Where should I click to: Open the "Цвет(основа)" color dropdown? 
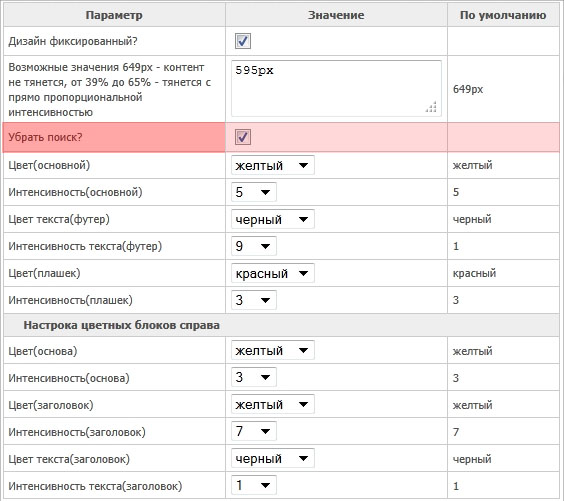coord(273,350)
